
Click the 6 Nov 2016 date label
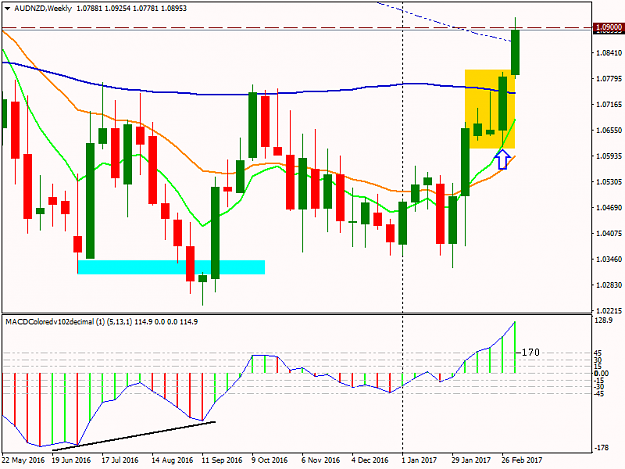(x=320, y=460)
